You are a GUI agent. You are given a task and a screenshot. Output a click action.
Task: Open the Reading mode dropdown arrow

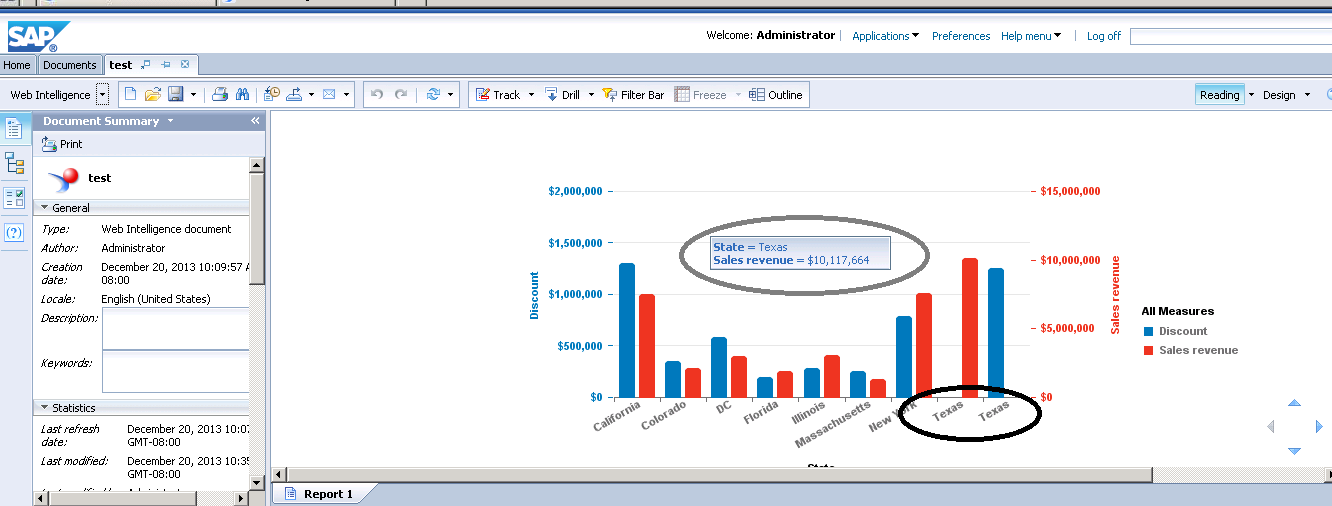(1251, 96)
